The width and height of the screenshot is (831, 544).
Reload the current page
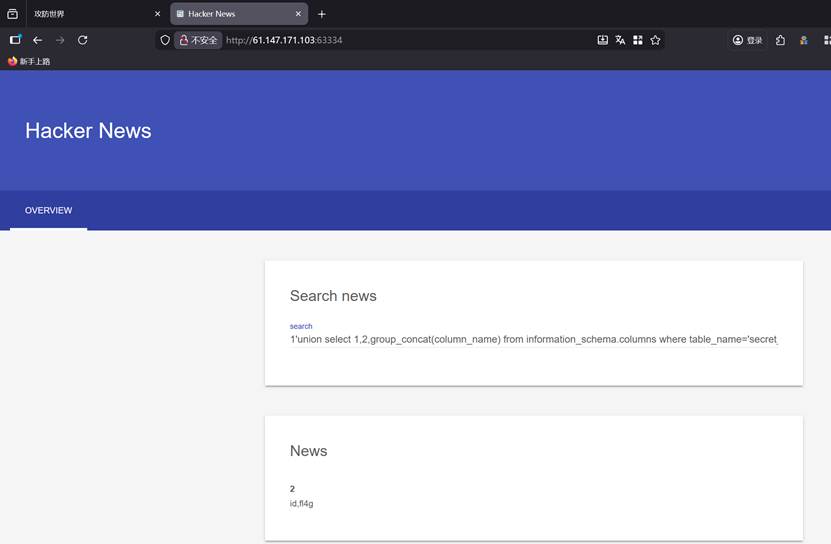[x=83, y=40]
